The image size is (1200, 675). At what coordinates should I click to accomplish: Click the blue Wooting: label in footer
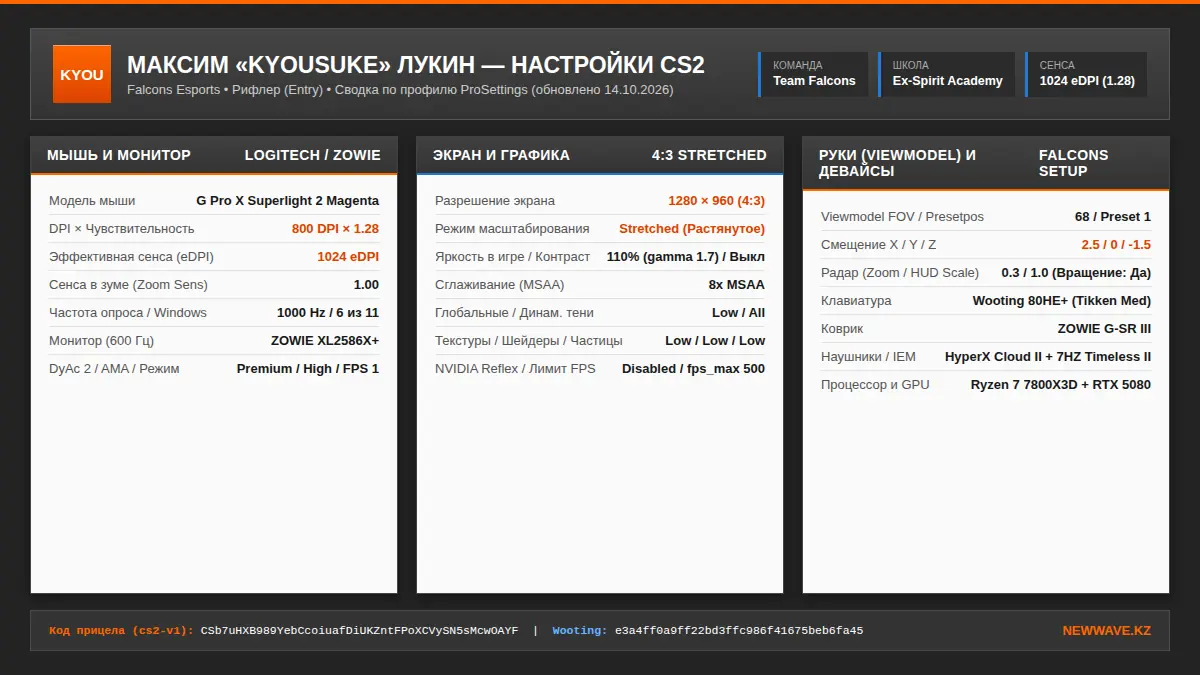pyautogui.click(x=580, y=631)
